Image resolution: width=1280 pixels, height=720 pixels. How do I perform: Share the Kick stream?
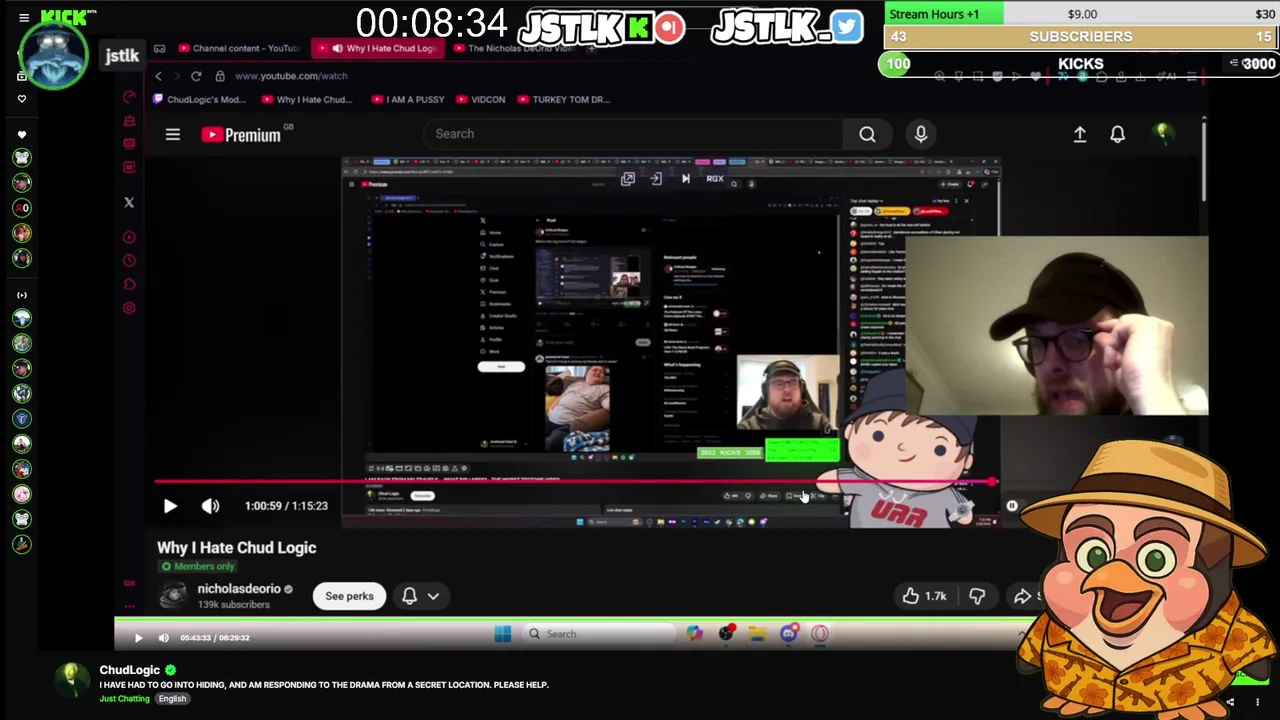point(1230,702)
